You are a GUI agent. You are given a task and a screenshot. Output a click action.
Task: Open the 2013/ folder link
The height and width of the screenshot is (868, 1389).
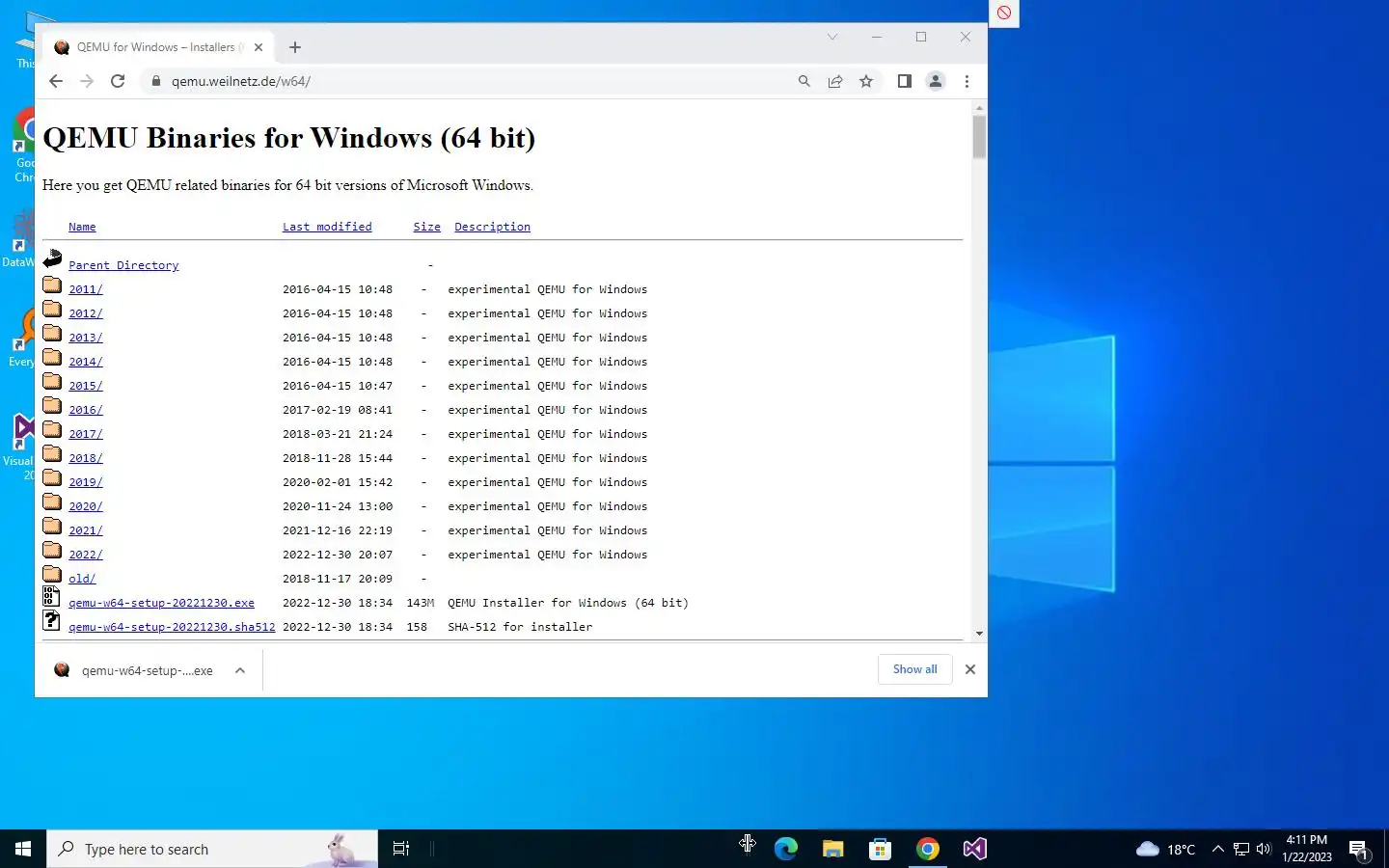pos(85,338)
